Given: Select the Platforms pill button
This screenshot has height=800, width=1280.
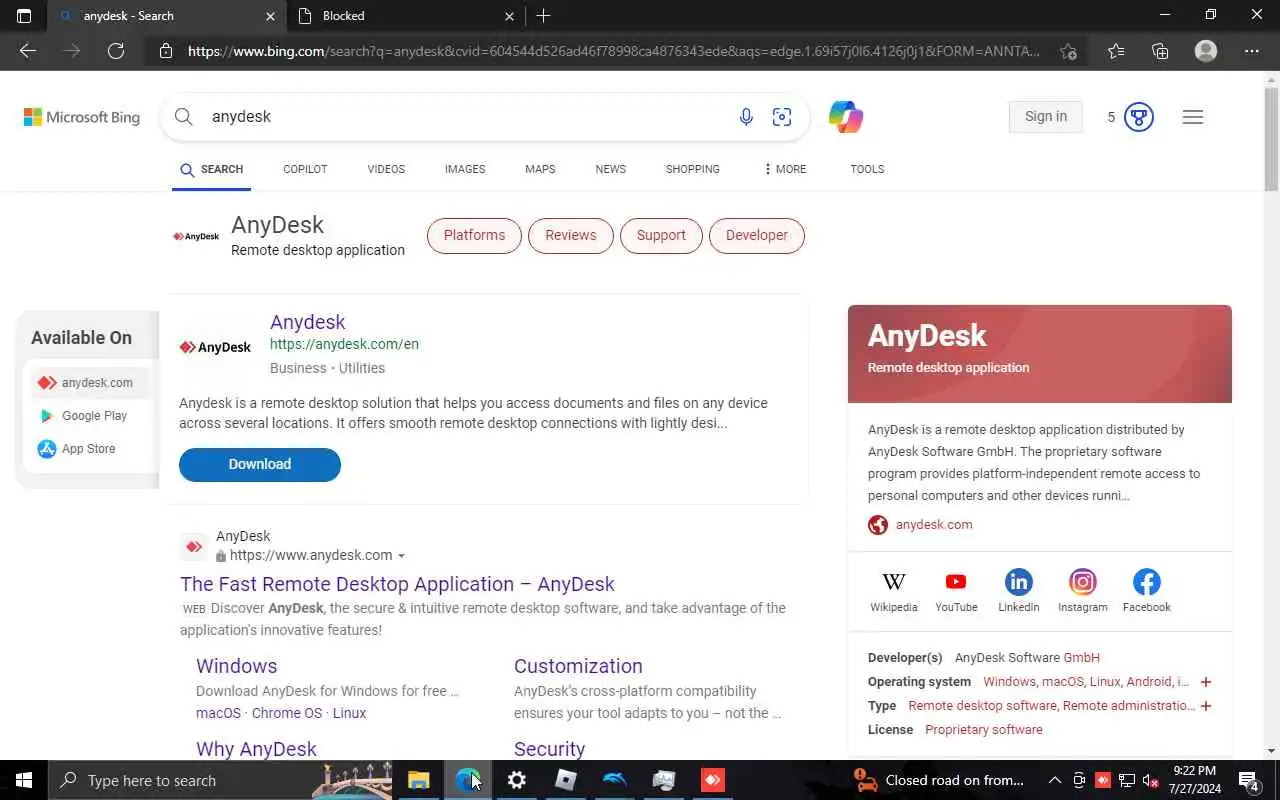Looking at the screenshot, I should pyautogui.click(x=474, y=235).
